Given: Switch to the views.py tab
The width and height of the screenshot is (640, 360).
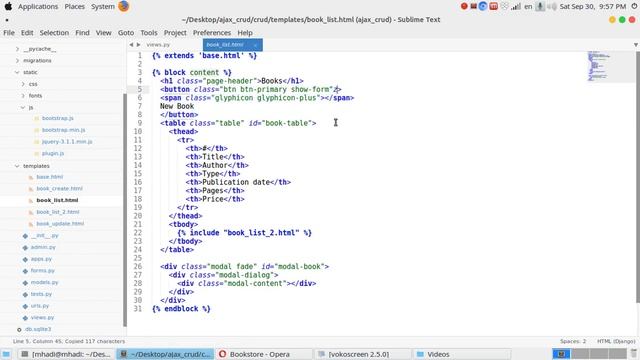Looking at the screenshot, I should tap(158, 45).
